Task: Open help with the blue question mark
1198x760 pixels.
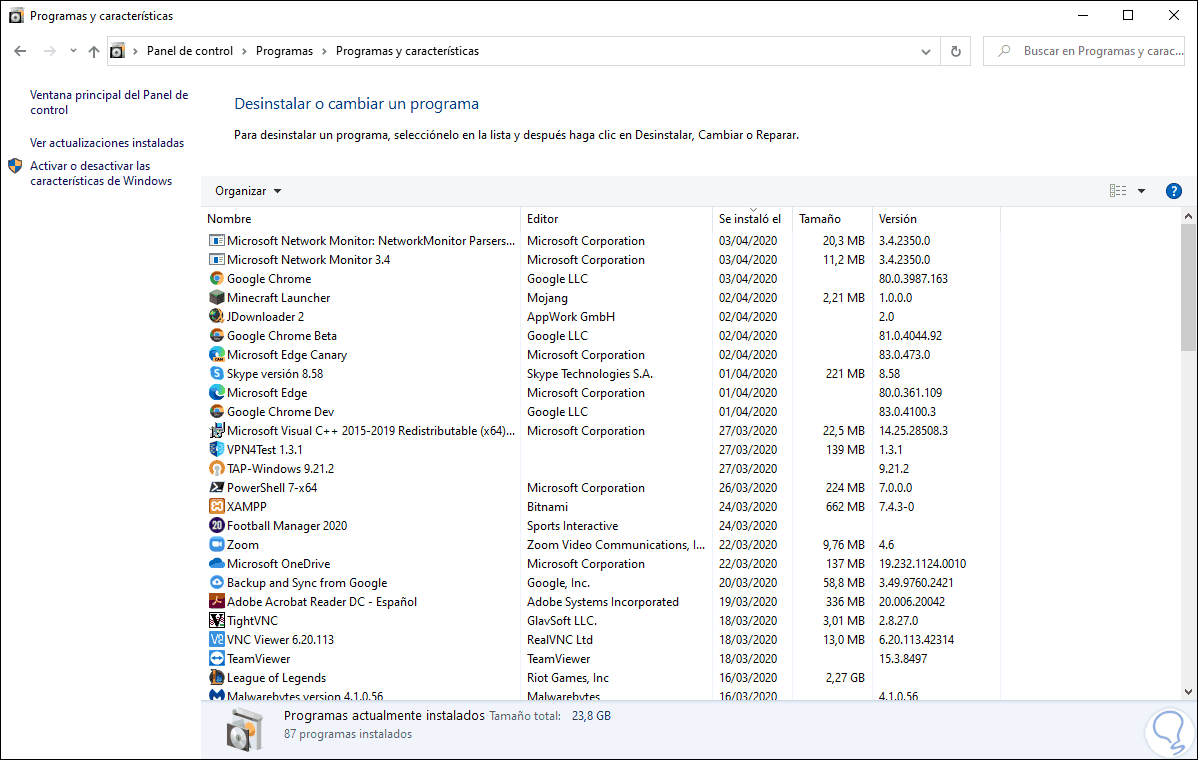Action: [x=1174, y=191]
